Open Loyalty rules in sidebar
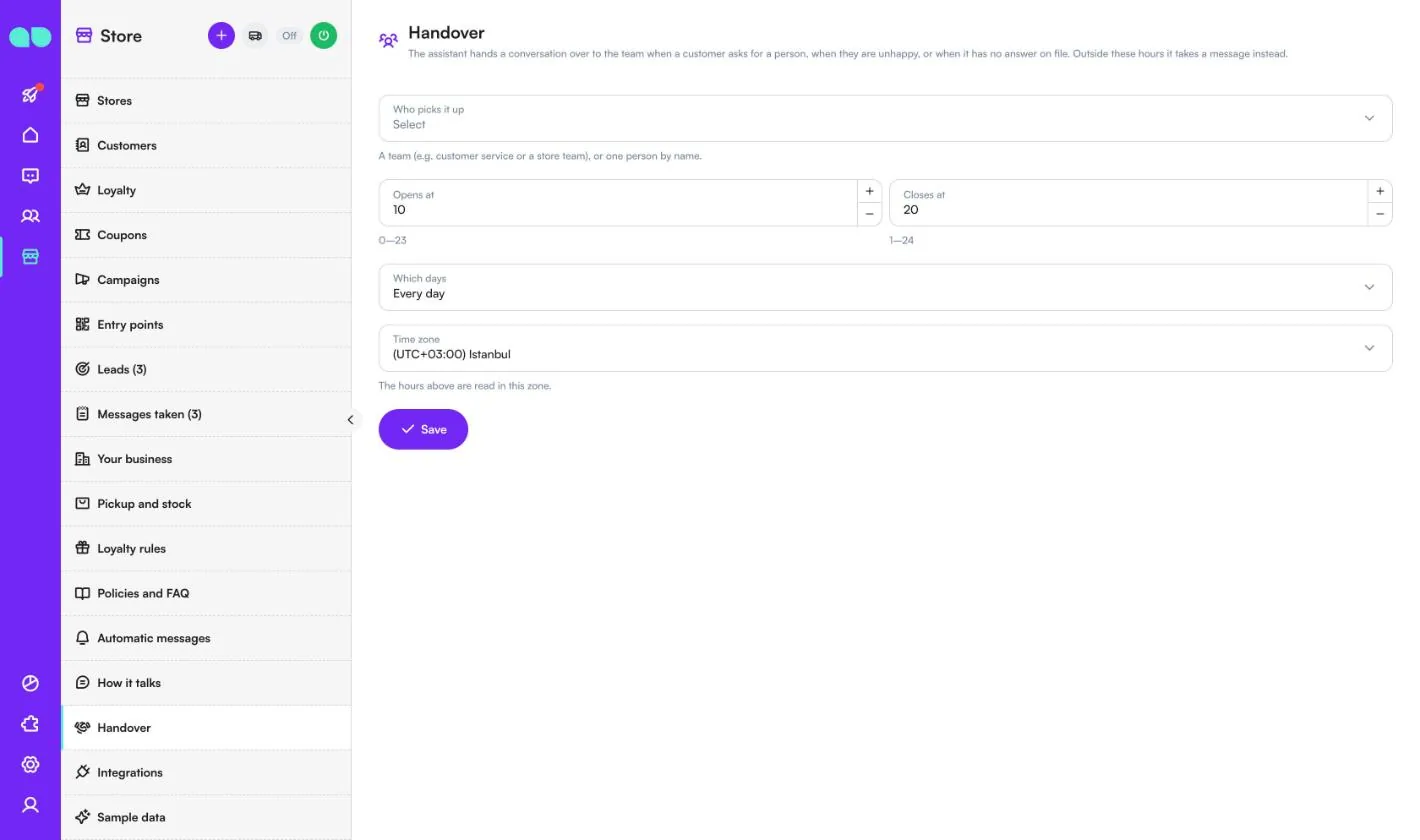Screen dimensions: 1420x840 (x=206, y=549)
